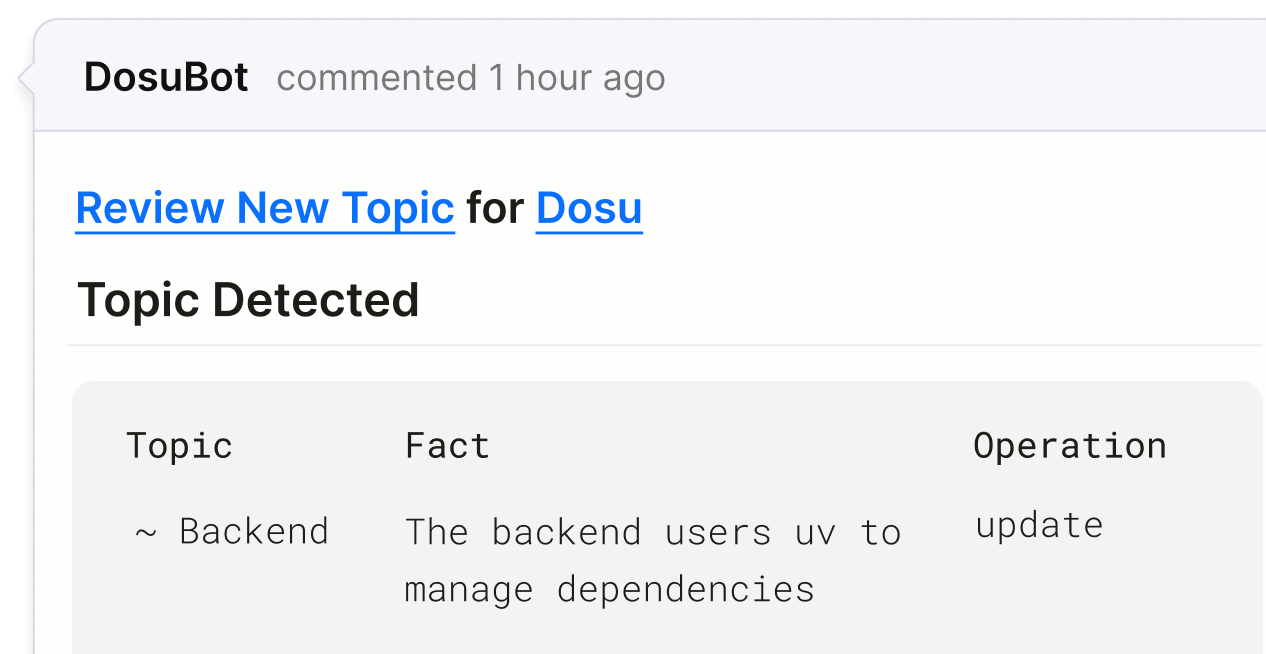Click the Topic column header
This screenshot has width=1266, height=654.
pyautogui.click(x=179, y=444)
